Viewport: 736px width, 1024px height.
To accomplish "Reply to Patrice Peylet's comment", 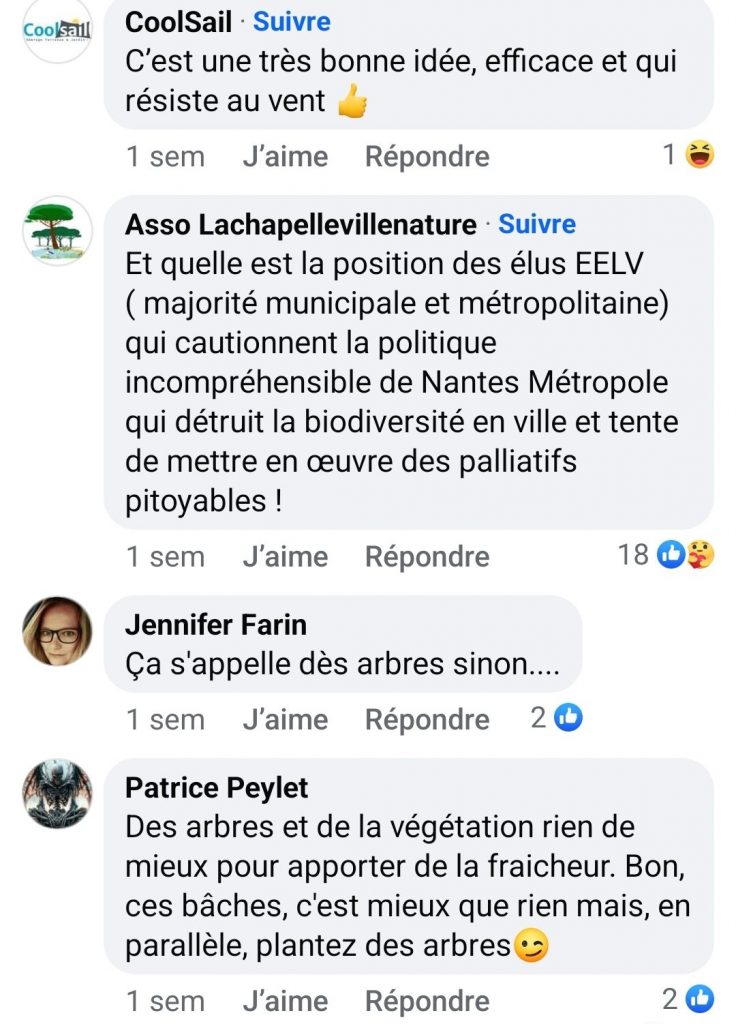I will (427, 1000).
